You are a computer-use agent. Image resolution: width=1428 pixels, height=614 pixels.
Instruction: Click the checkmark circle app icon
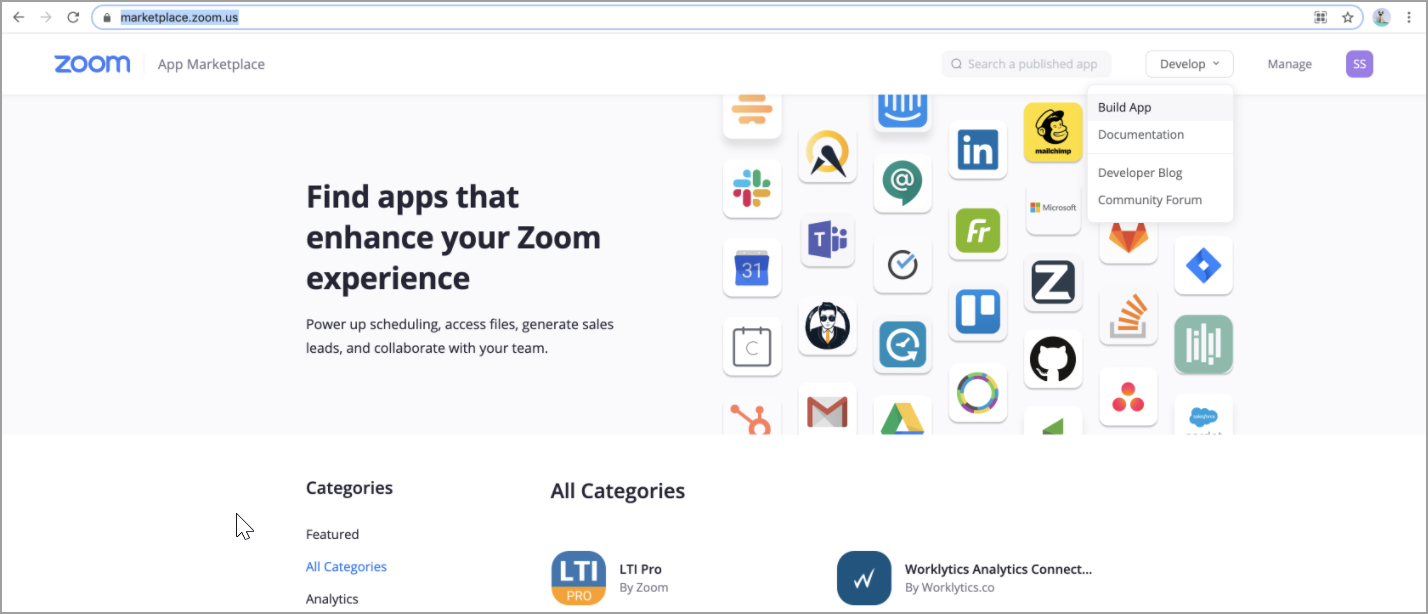(902, 264)
